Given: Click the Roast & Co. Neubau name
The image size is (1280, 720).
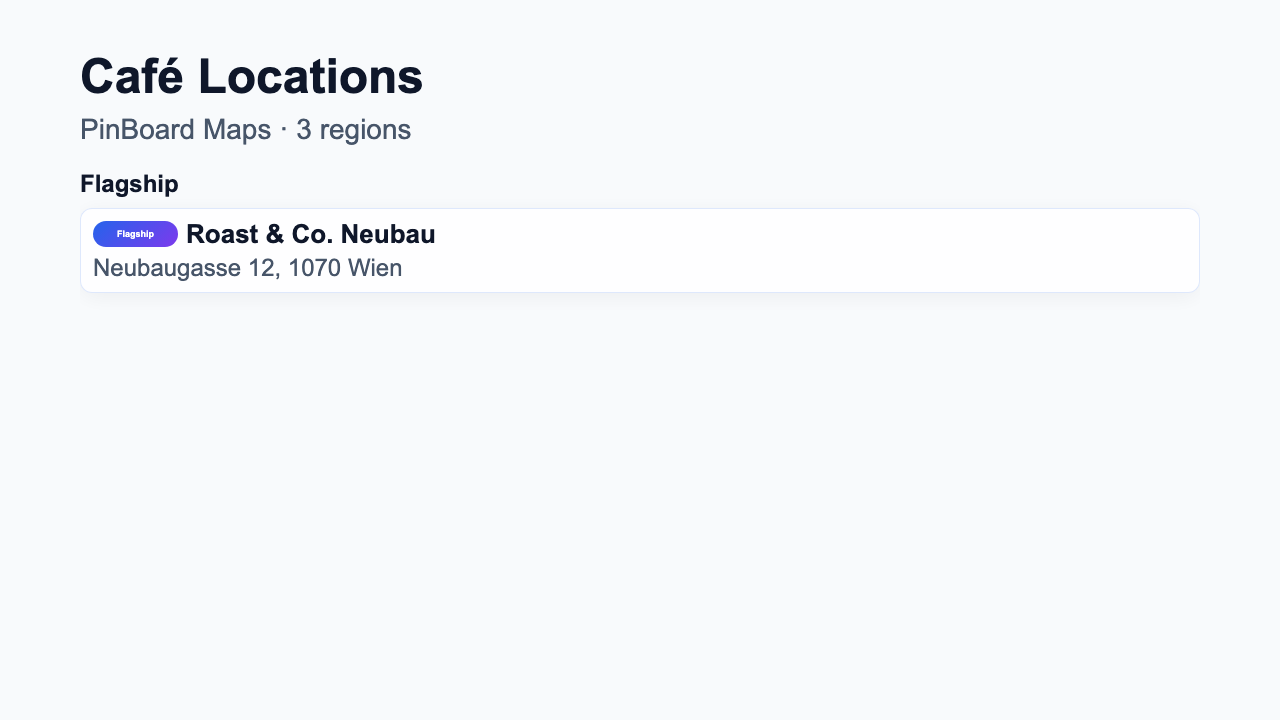Looking at the screenshot, I should pyautogui.click(x=311, y=234).
